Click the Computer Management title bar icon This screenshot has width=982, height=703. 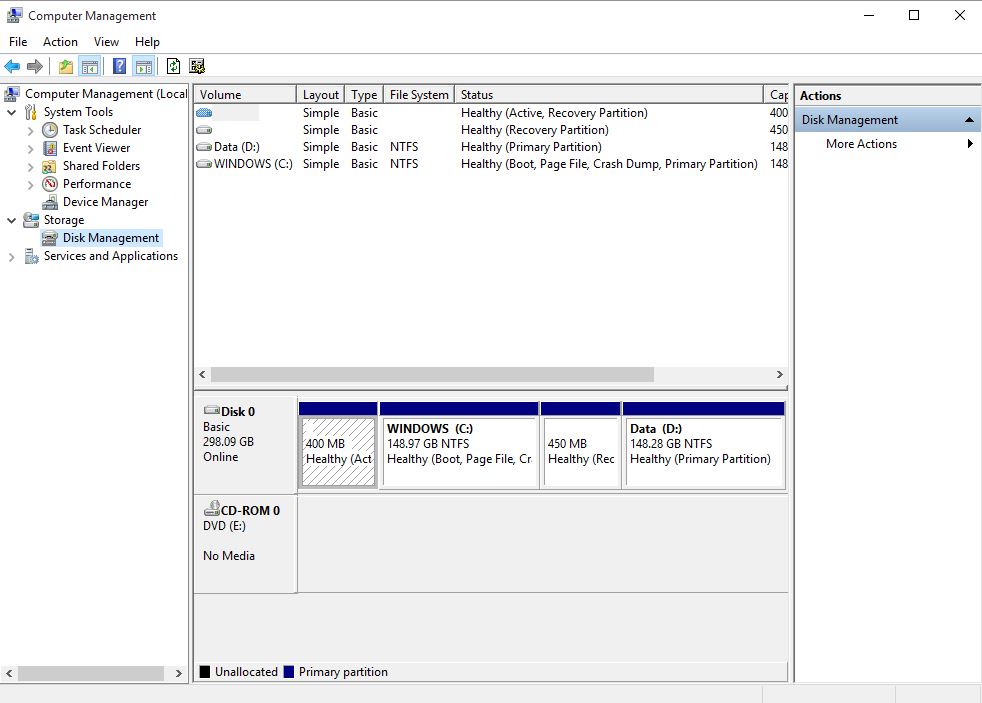click(14, 15)
